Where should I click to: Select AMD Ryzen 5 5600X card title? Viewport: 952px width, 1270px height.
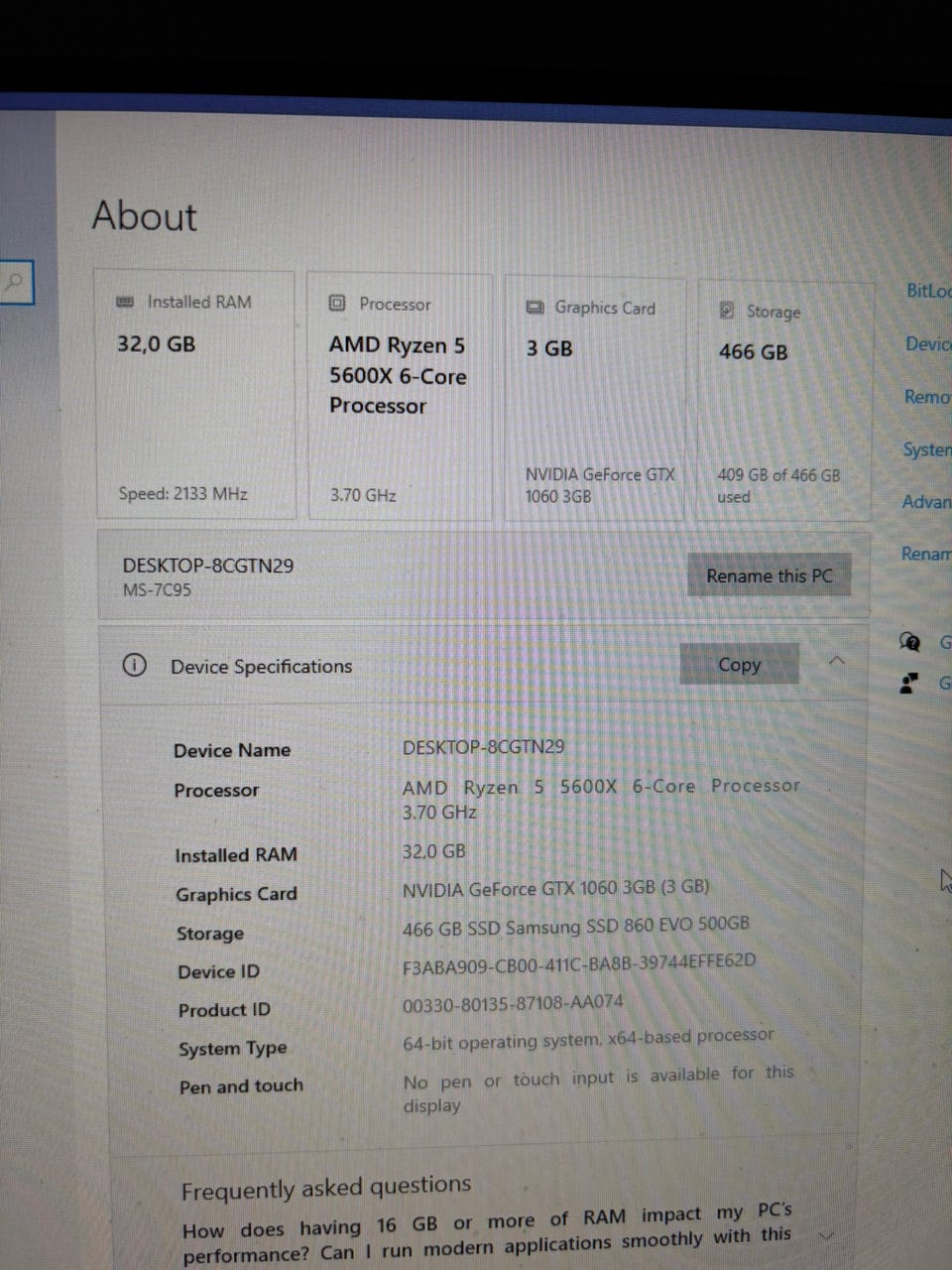click(398, 375)
